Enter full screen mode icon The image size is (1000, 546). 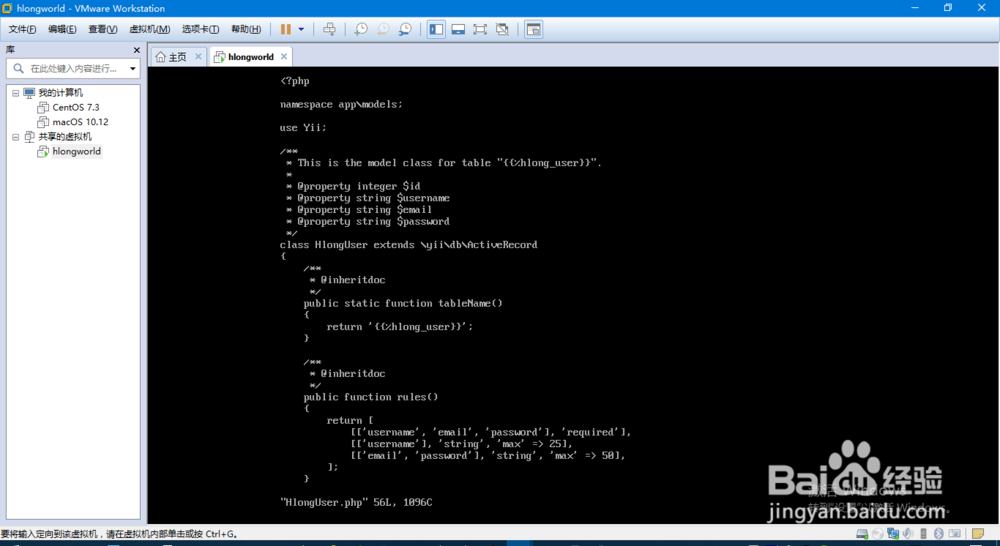tap(480, 29)
